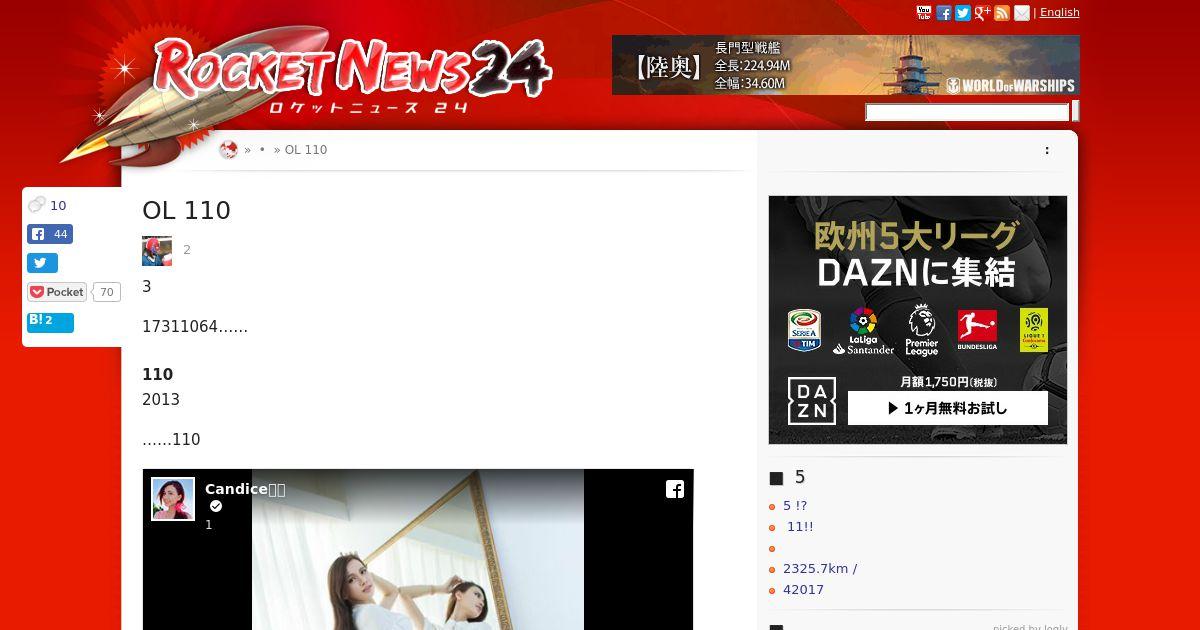Save article to Pocket

pyautogui.click(x=57, y=292)
